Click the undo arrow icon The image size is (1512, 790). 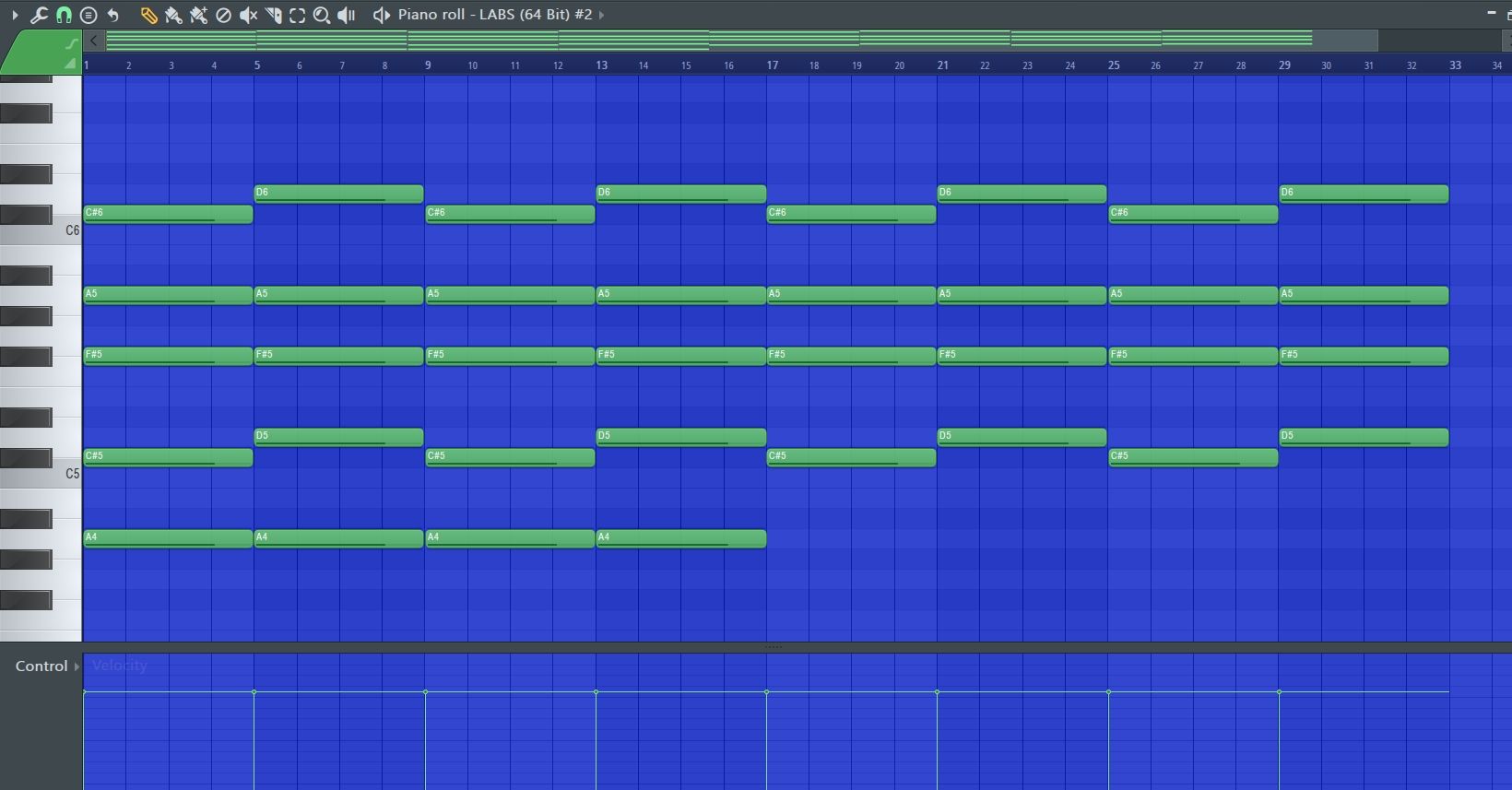tap(113, 15)
